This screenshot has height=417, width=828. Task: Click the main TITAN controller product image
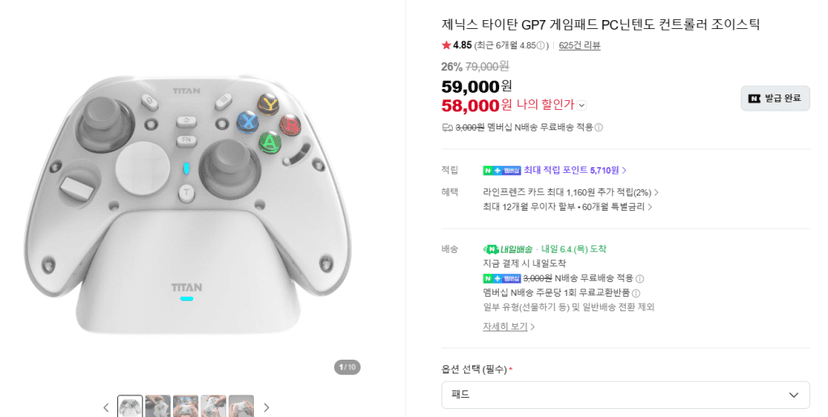pyautogui.click(x=187, y=206)
